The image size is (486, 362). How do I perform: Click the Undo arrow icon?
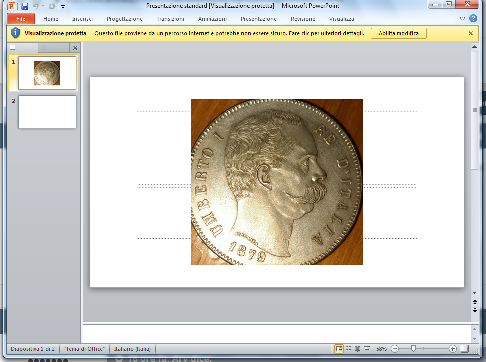pyautogui.click(x=36, y=6)
